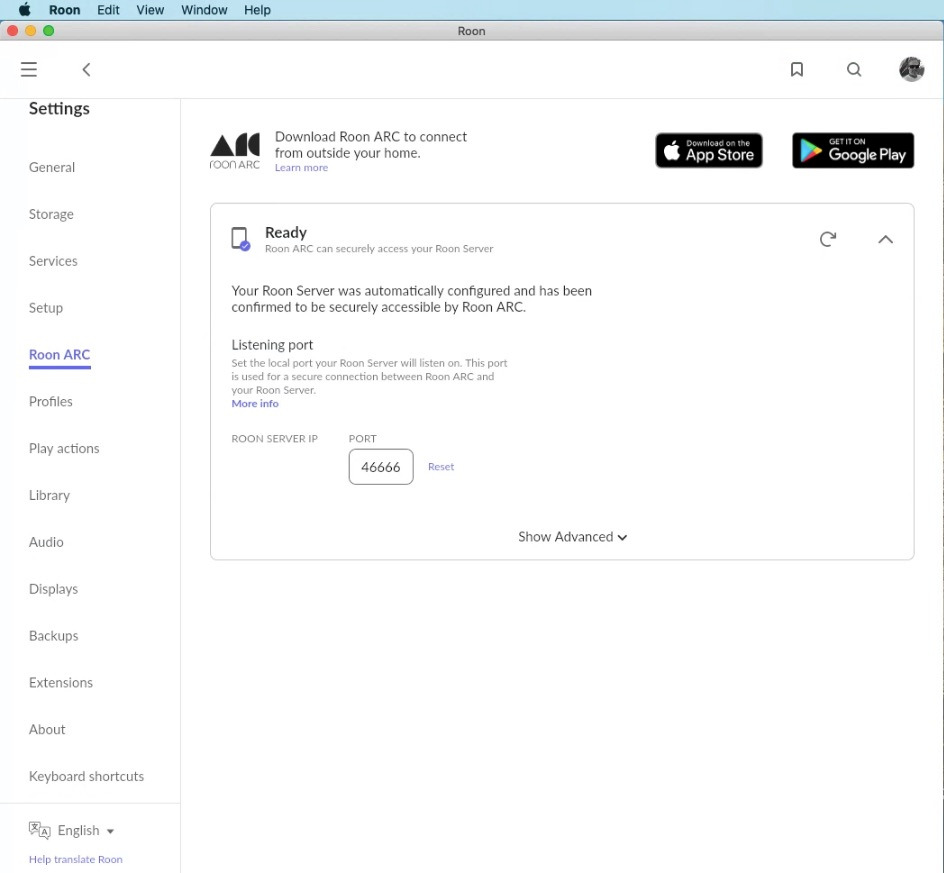Image resolution: width=944 pixels, height=873 pixels.
Task: Get it on Google Play
Action: pyautogui.click(x=853, y=151)
